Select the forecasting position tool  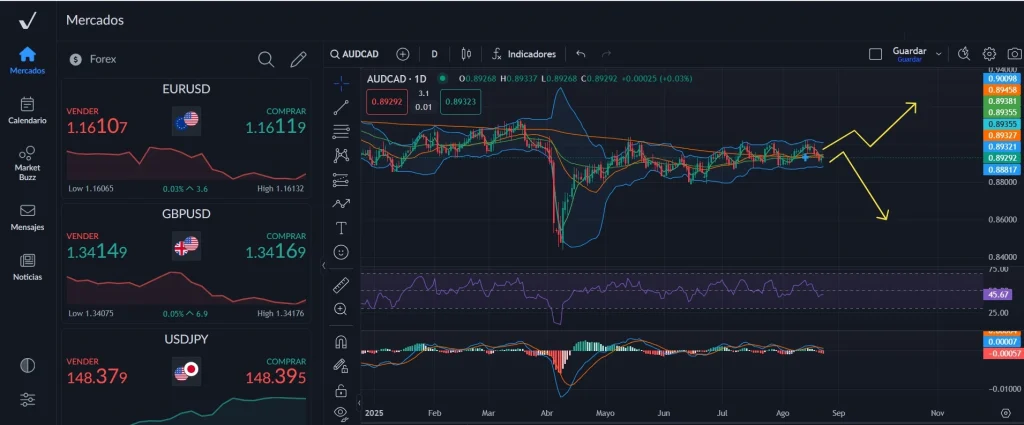341,180
